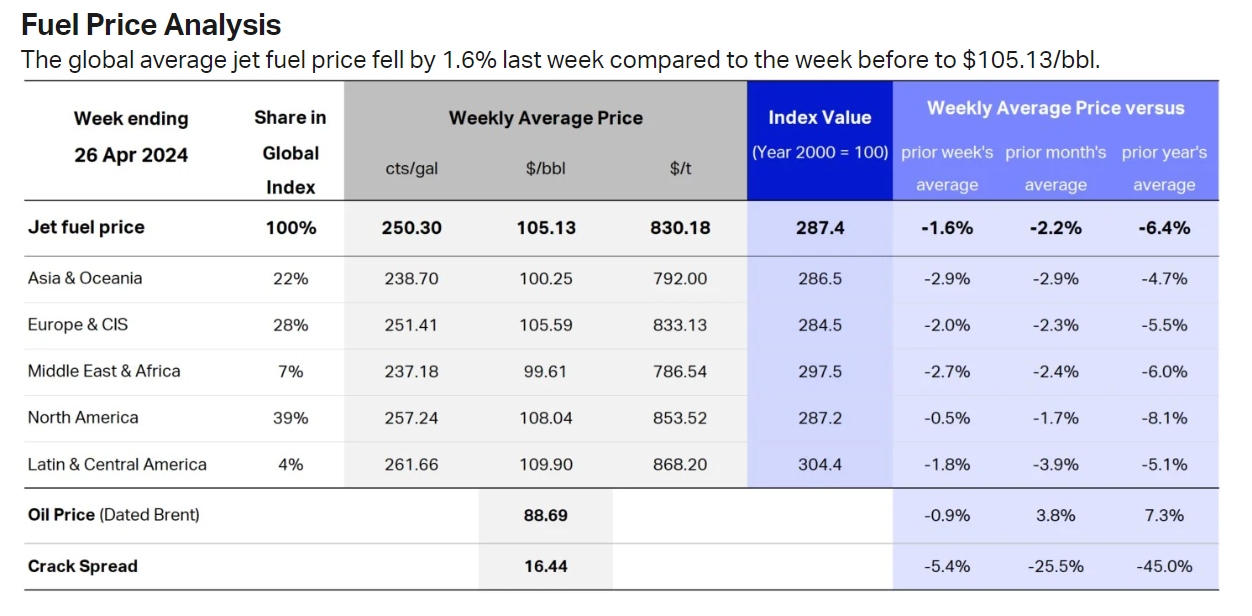This screenshot has width=1252, height=616.
Task: Select the 88.69 oil price value
Action: pos(546,515)
